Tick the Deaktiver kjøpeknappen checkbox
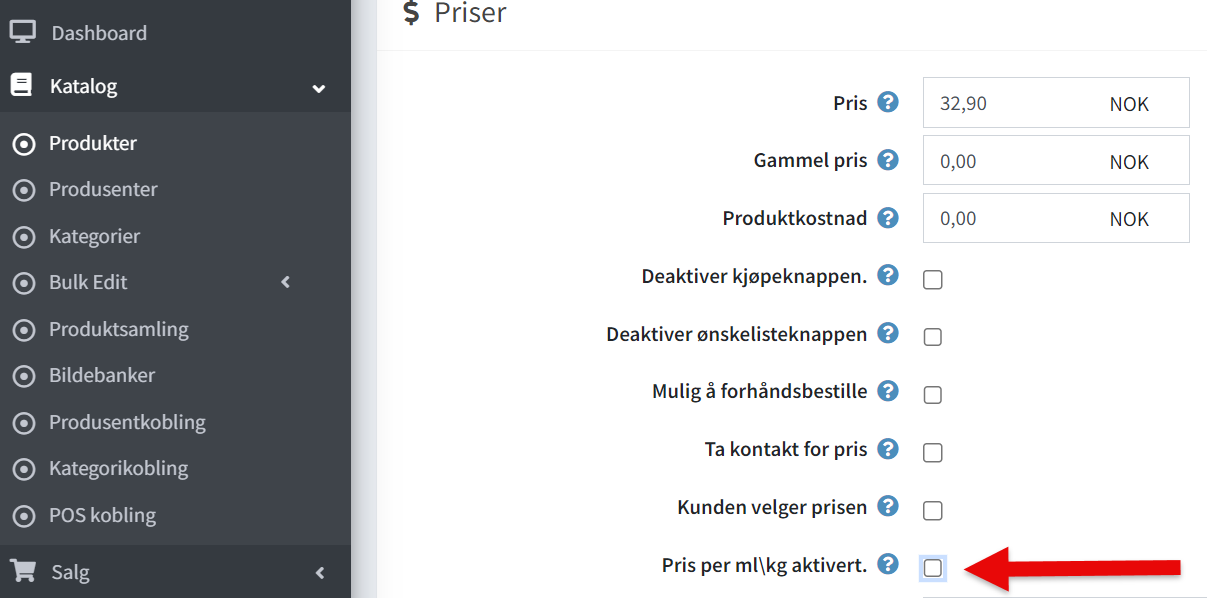 click(932, 280)
